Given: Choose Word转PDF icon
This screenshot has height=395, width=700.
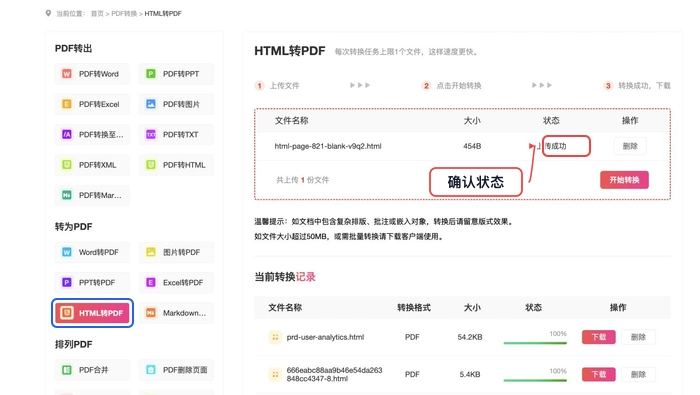Looking at the screenshot, I should [67, 252].
